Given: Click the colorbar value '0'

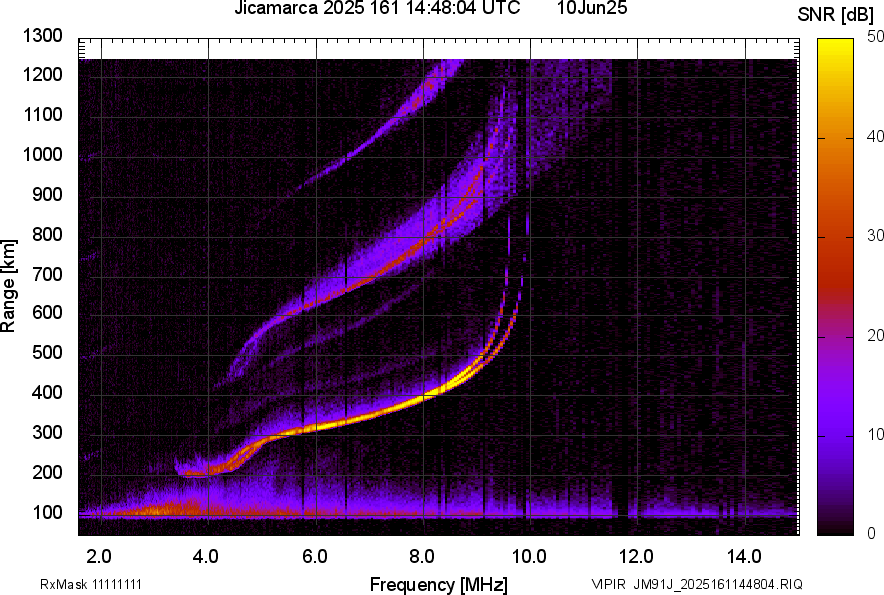Looking at the screenshot, I should pos(872,533).
